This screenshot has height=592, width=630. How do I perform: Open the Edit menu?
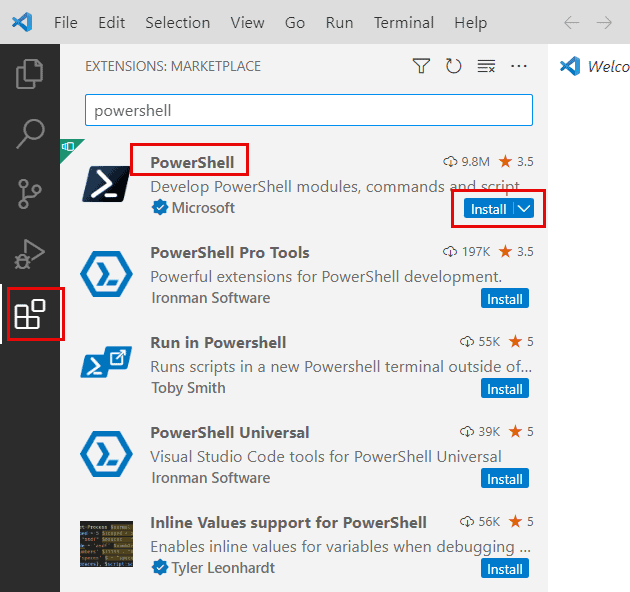point(111,23)
